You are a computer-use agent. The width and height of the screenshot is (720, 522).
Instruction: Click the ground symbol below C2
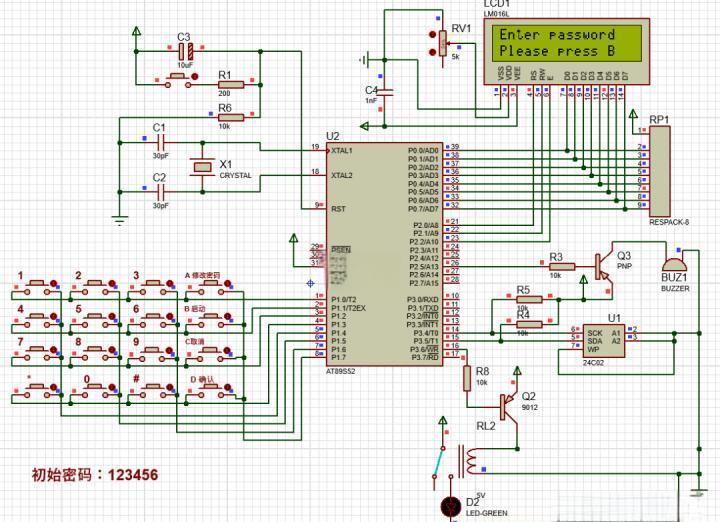[x=119, y=221]
